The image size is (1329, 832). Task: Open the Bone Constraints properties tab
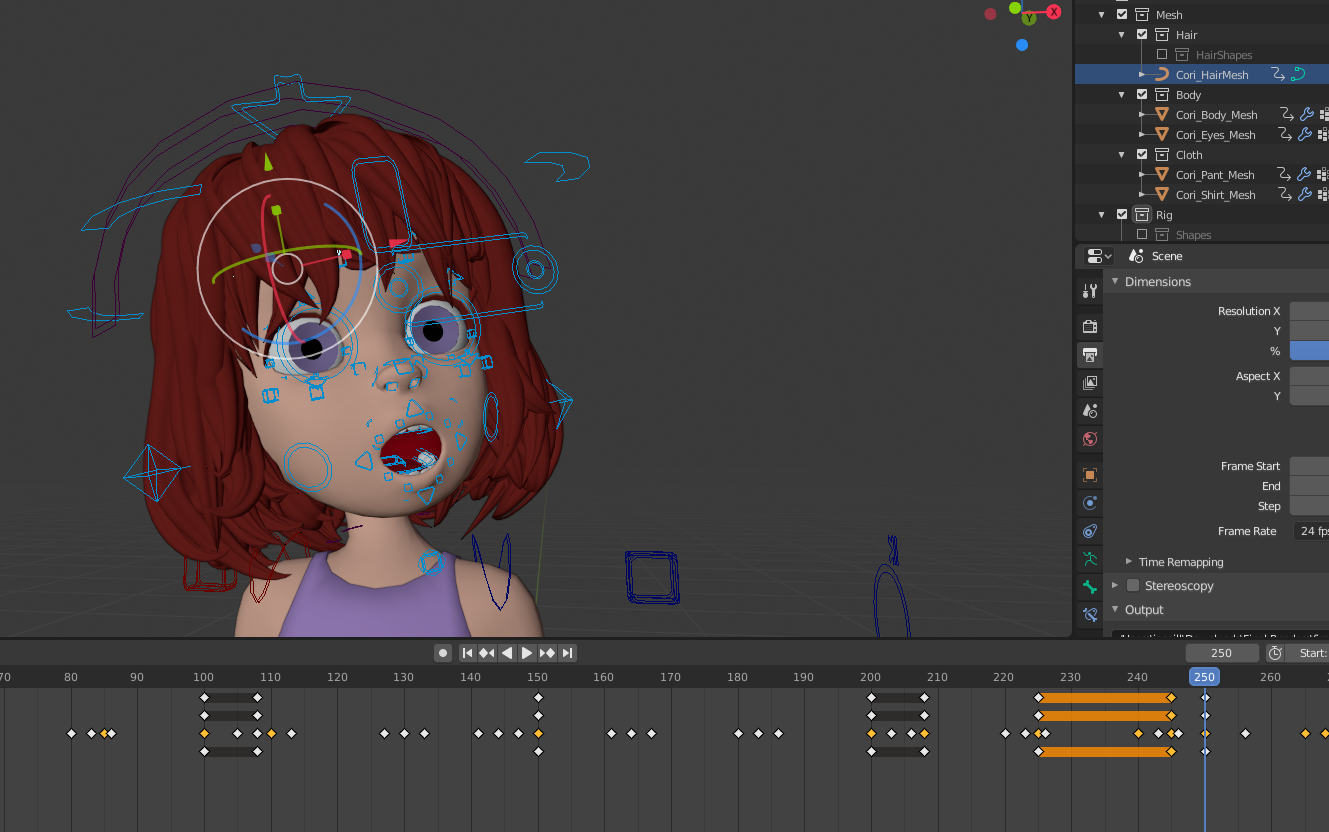click(x=1090, y=614)
